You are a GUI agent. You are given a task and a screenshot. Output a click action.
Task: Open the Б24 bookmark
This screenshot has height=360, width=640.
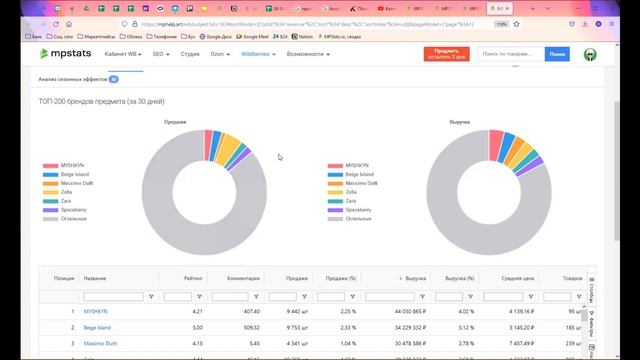point(280,36)
